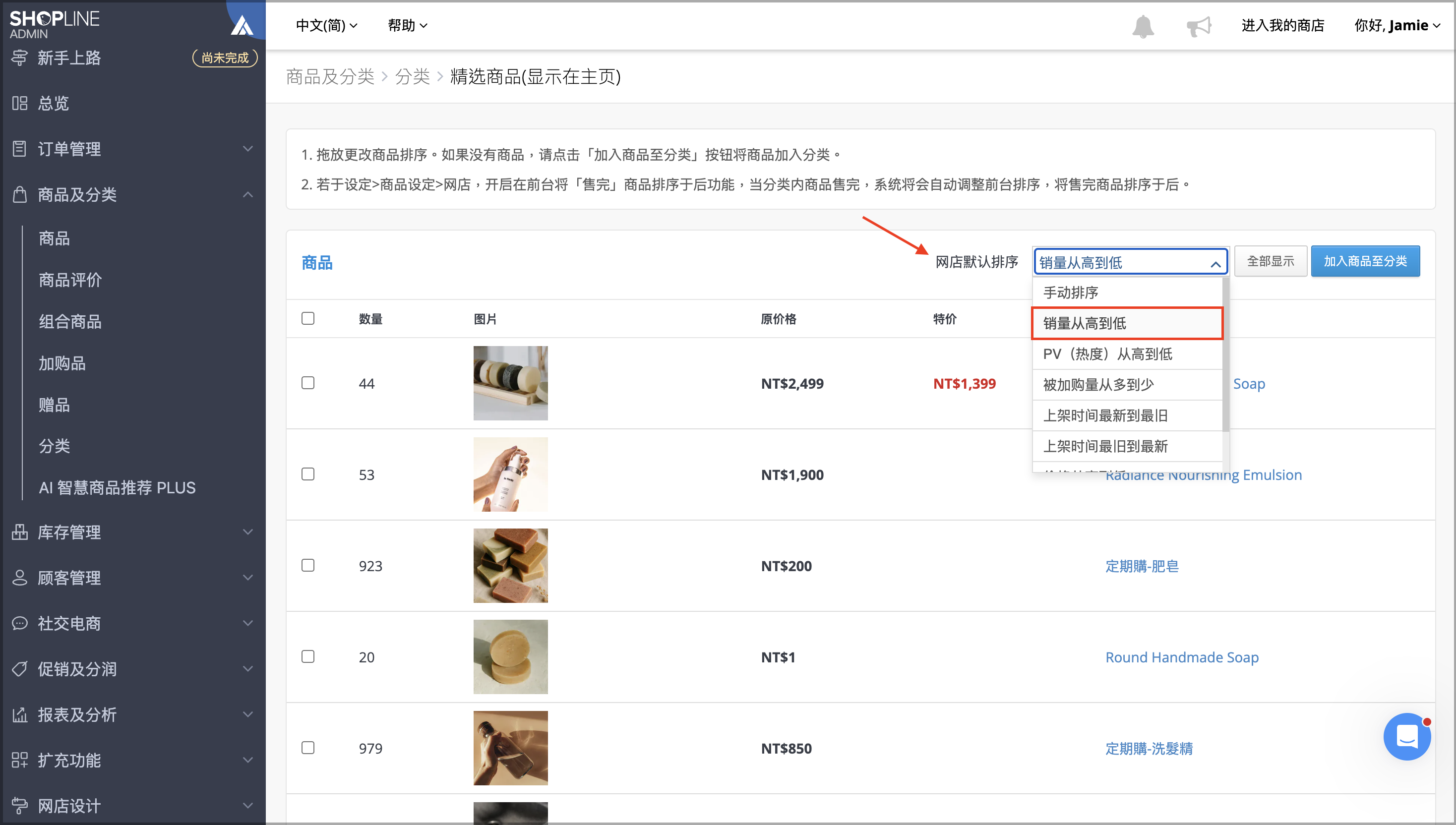The height and width of the screenshot is (825, 1456).
Task: Select PV（热度）从高到低 sort option
Action: (1127, 354)
